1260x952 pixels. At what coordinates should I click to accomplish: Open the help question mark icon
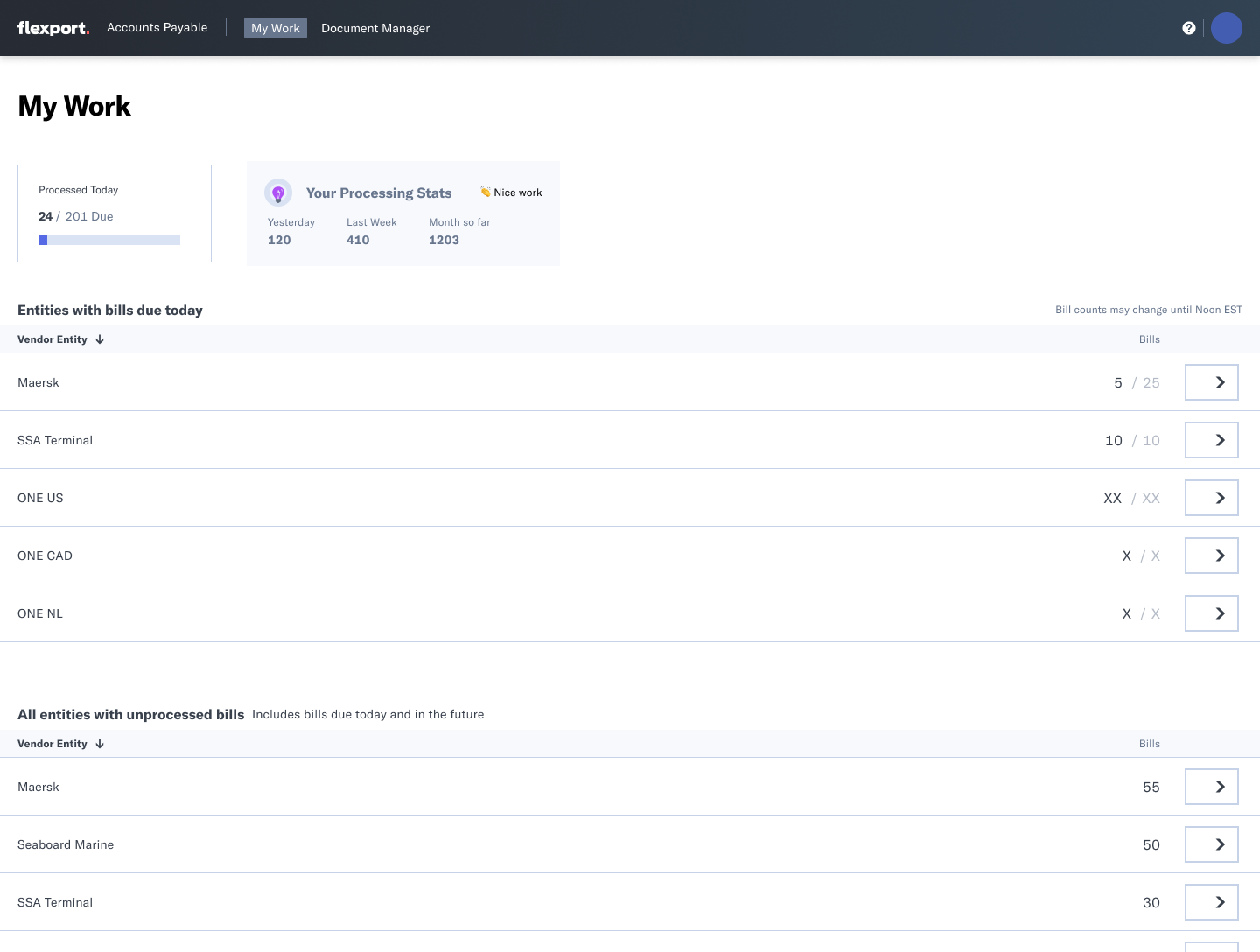pos(1189,28)
